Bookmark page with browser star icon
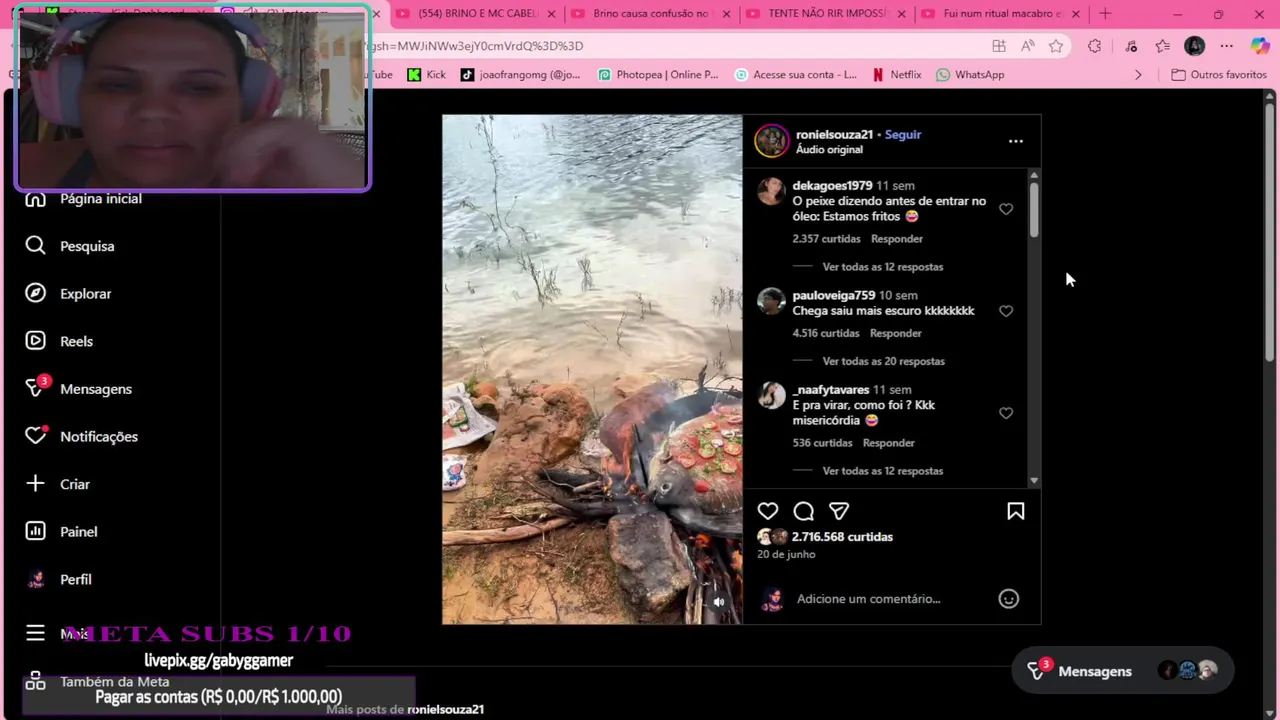The width and height of the screenshot is (1280, 720). tap(1056, 46)
